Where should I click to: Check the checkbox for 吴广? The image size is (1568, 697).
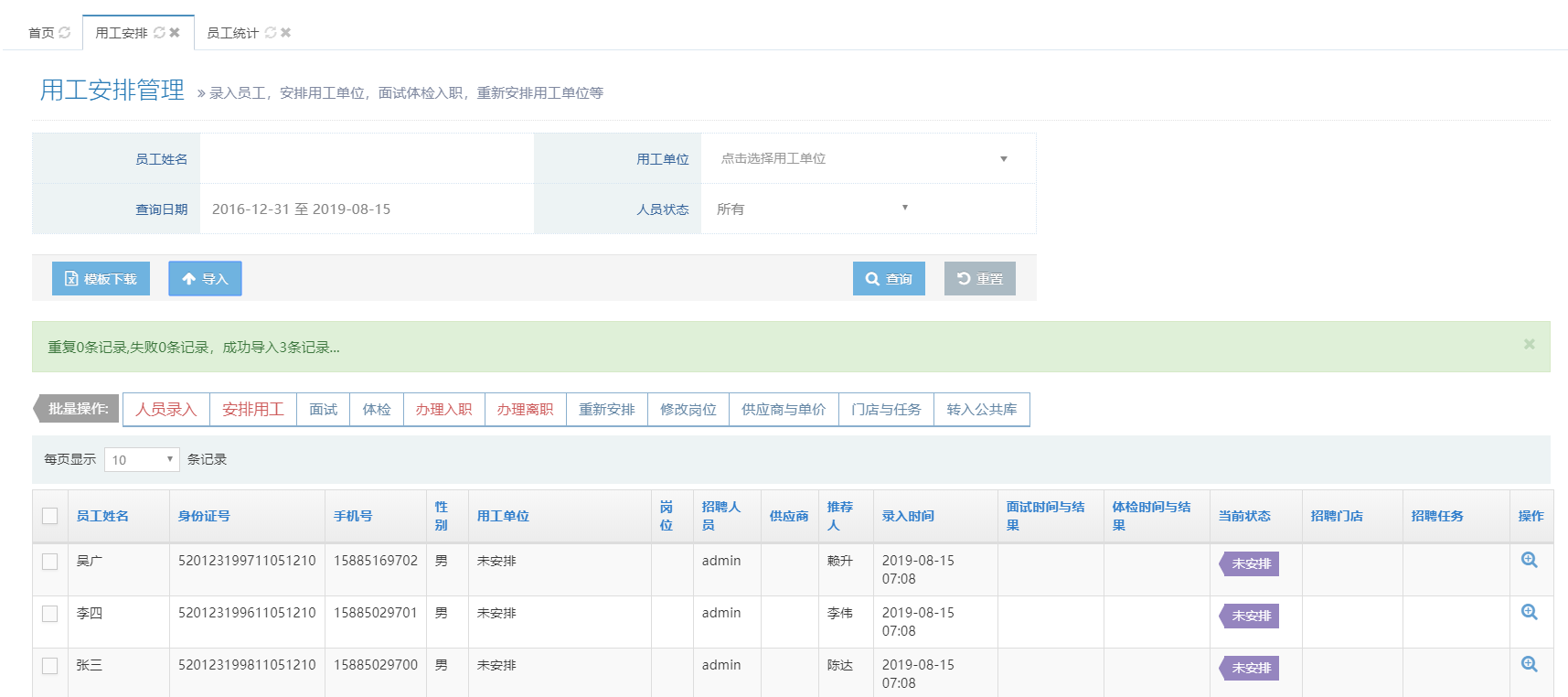[50, 562]
